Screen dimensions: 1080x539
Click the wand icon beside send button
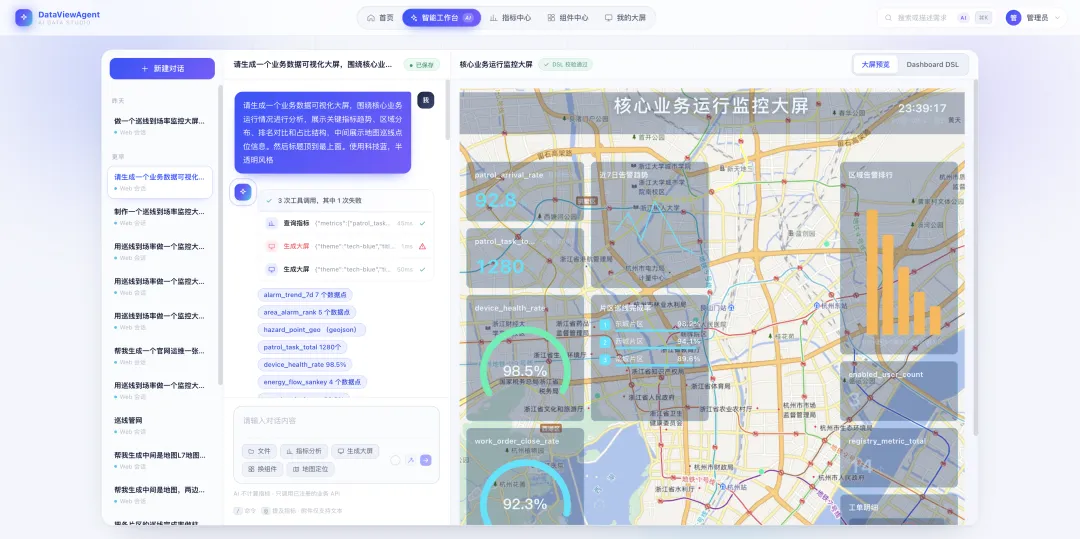(411, 461)
